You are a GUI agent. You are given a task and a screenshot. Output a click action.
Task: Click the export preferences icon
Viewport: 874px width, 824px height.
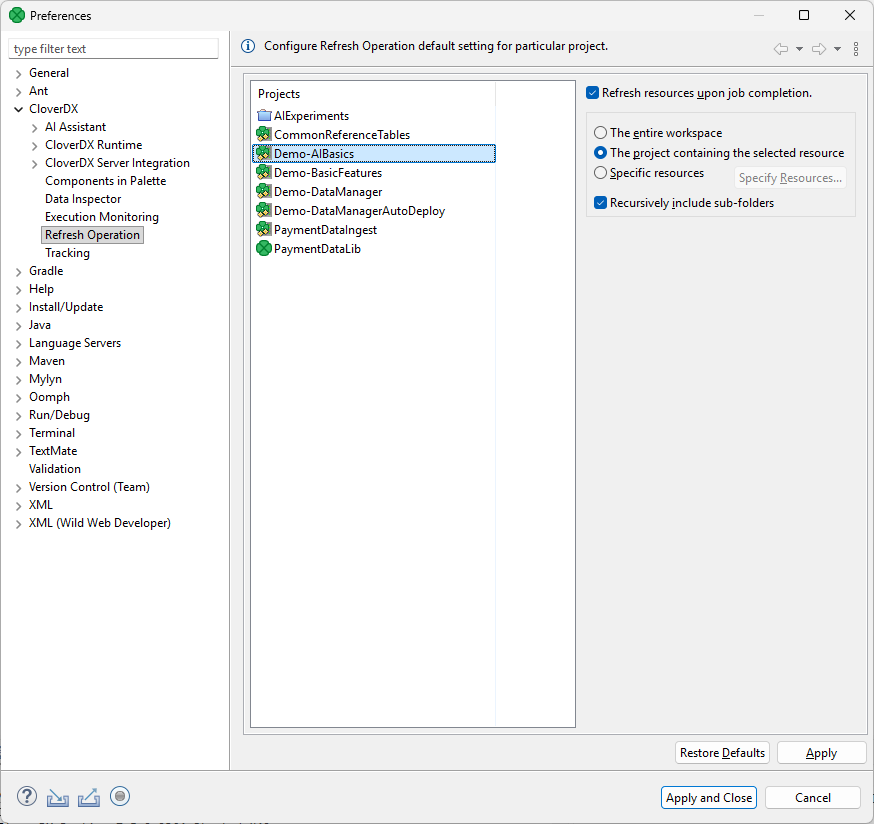(x=89, y=797)
